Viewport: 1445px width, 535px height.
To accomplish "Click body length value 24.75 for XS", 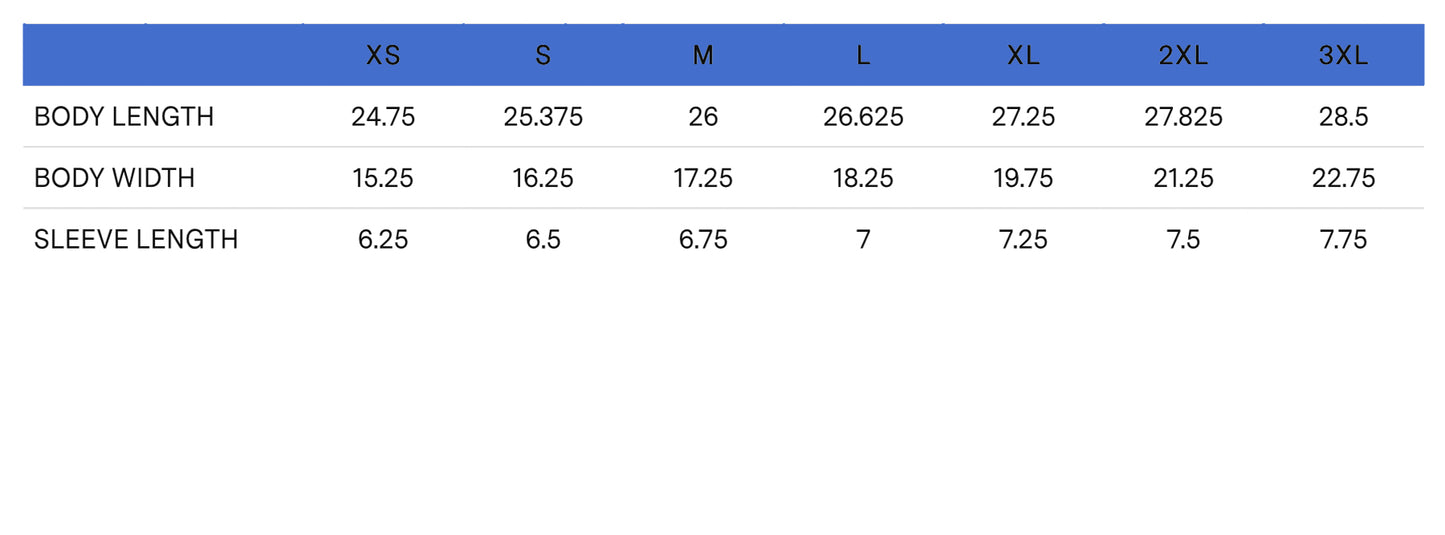I will (x=383, y=117).
